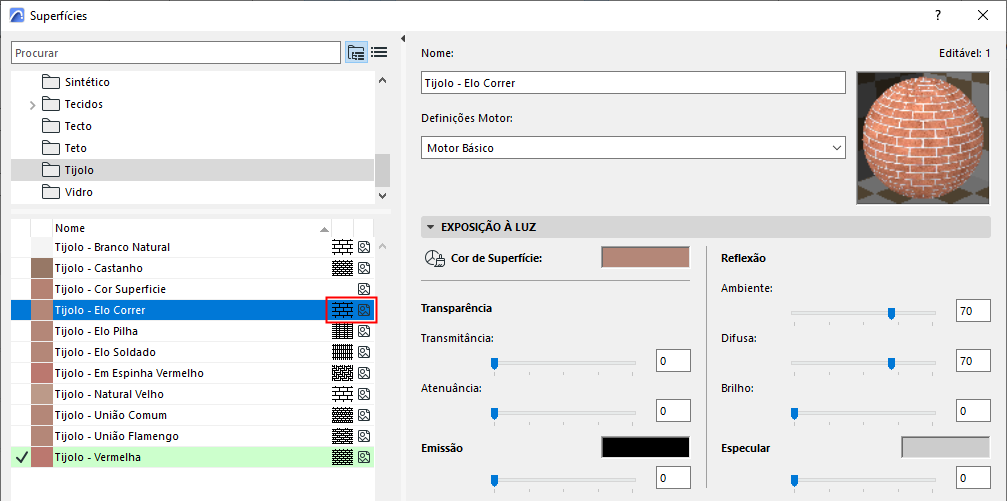Click texture icon for Tijolo - Castanho
This screenshot has width=1007, height=501.
(x=364, y=268)
